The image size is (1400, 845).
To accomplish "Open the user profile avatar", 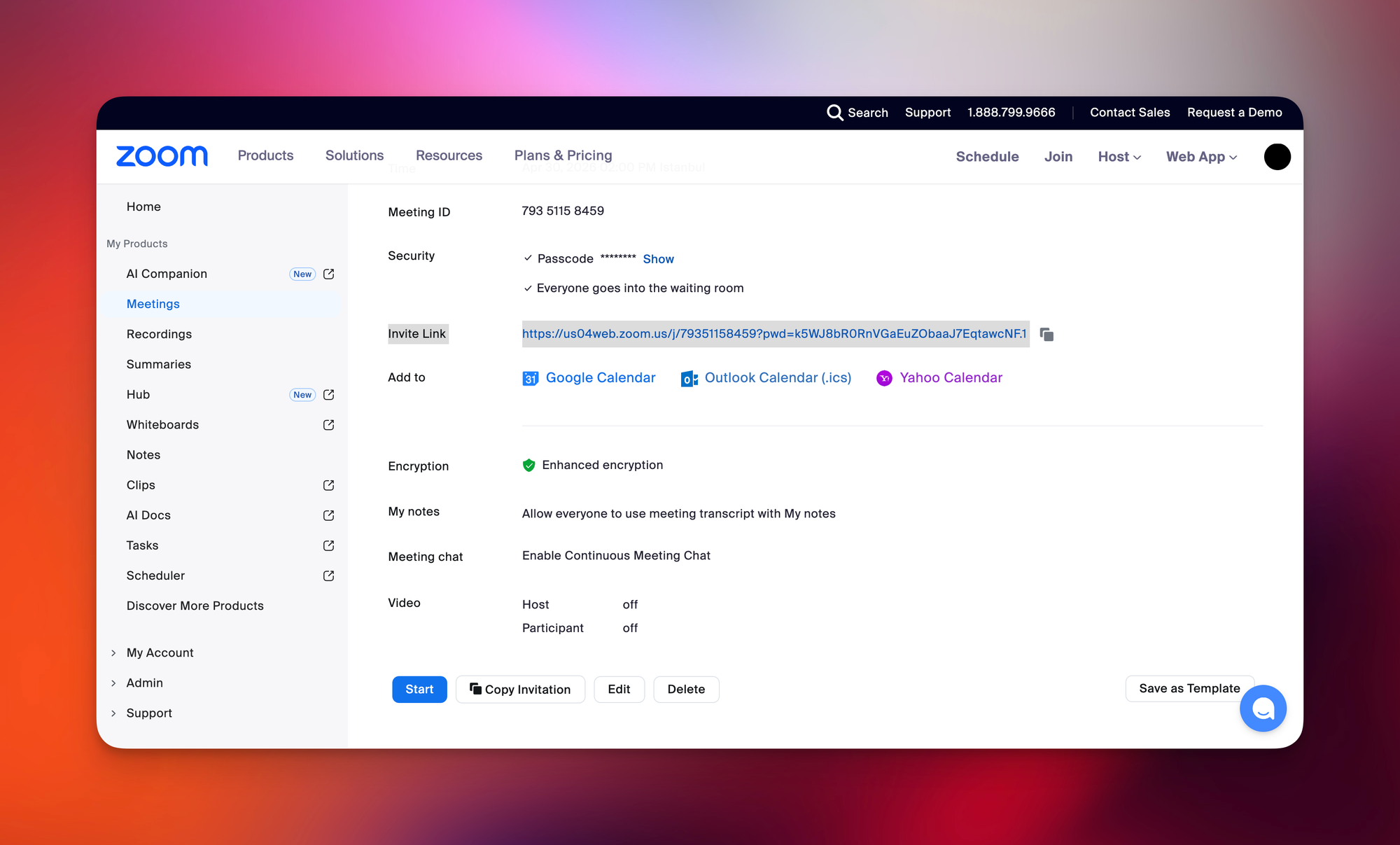I will pos(1277,157).
